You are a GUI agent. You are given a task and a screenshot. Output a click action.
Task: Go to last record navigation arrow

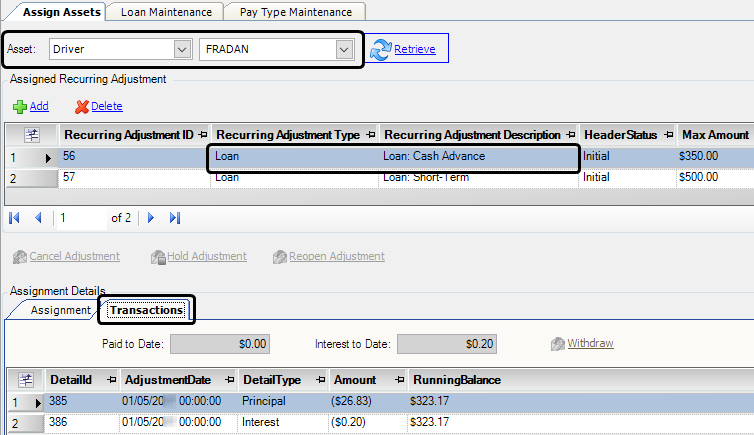175,218
